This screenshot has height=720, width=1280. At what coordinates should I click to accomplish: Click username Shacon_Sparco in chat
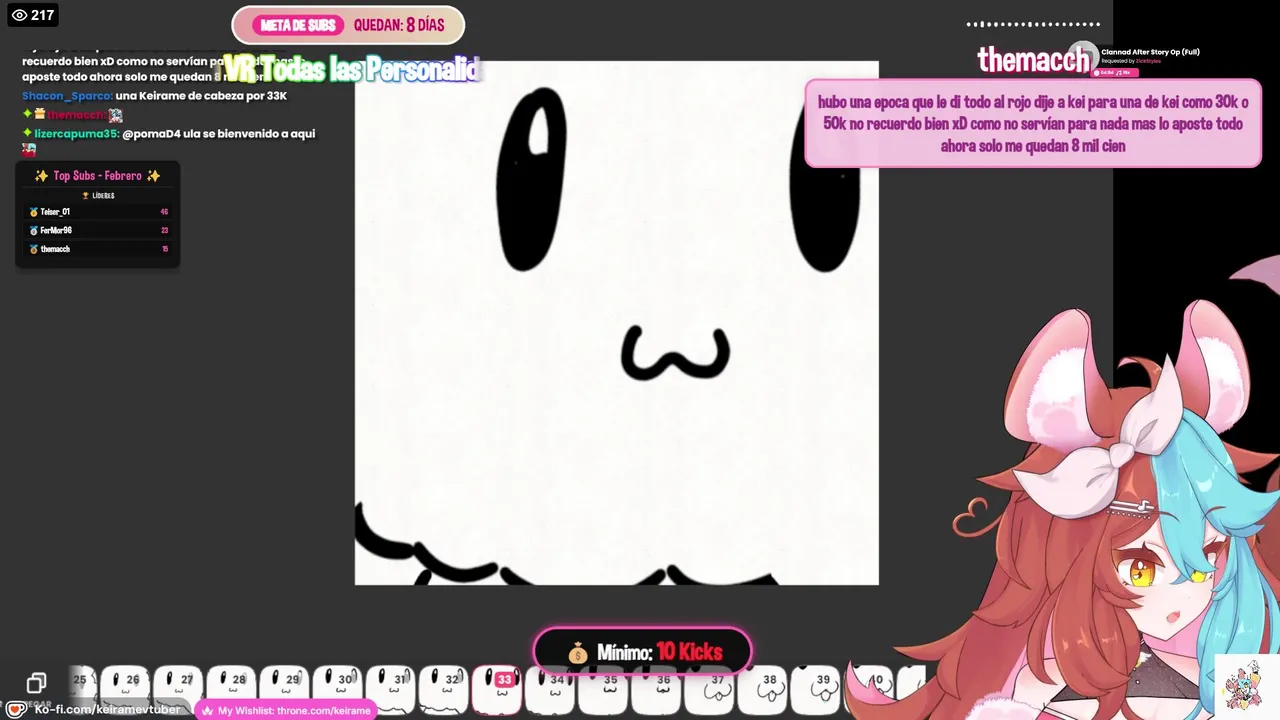pyautogui.click(x=66, y=96)
